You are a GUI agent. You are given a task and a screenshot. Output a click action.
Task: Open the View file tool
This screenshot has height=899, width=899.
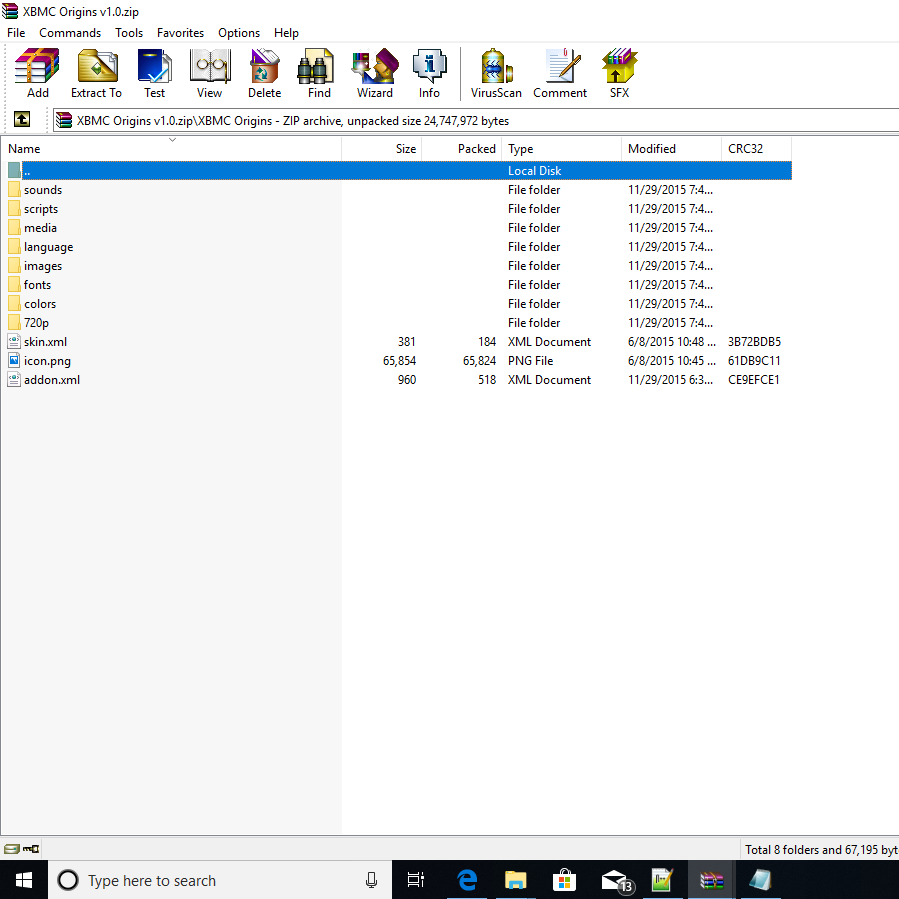209,73
